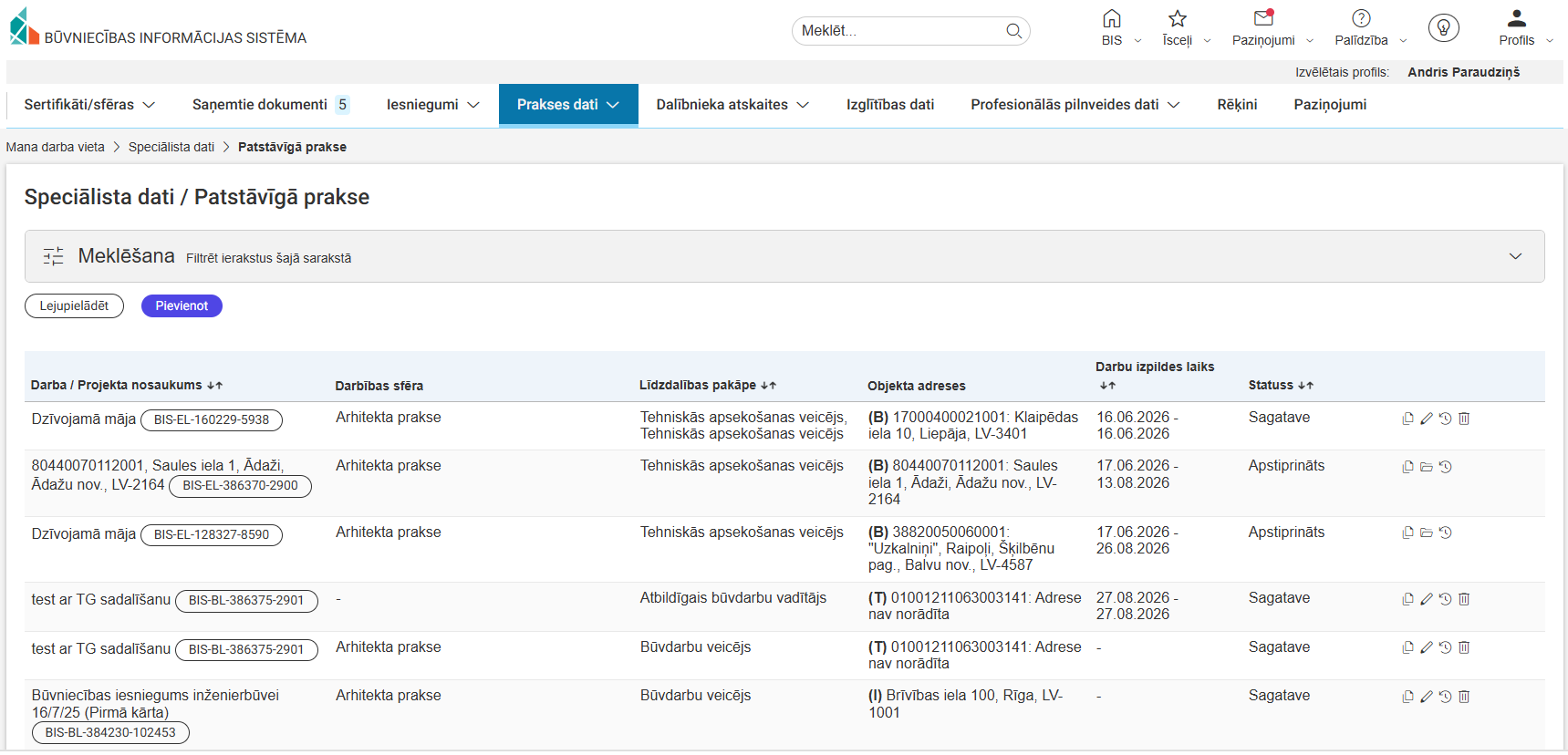Go to BIS home menu
The width and height of the screenshot is (1568, 755).
click(1120, 28)
